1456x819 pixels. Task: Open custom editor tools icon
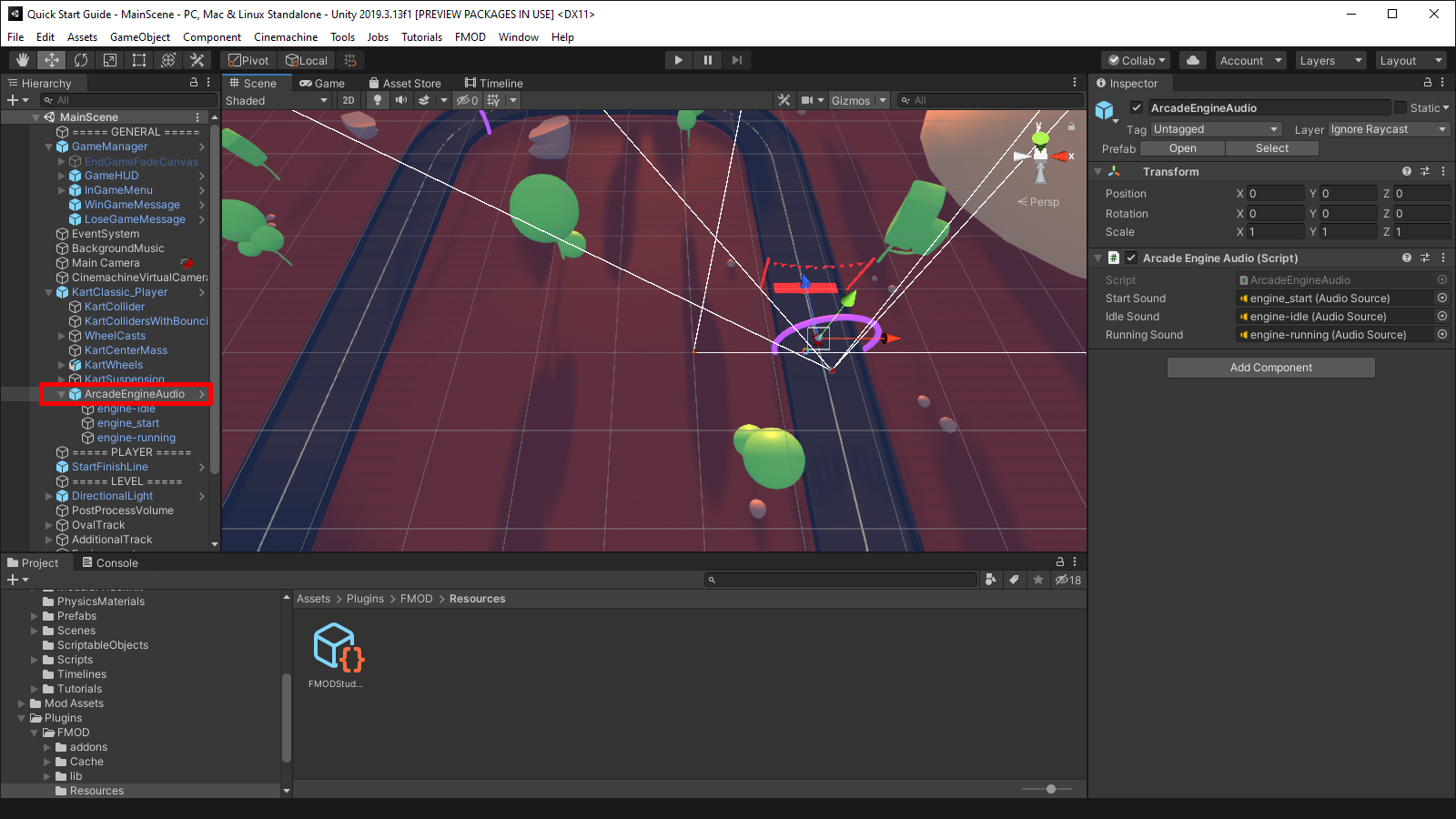[197, 60]
